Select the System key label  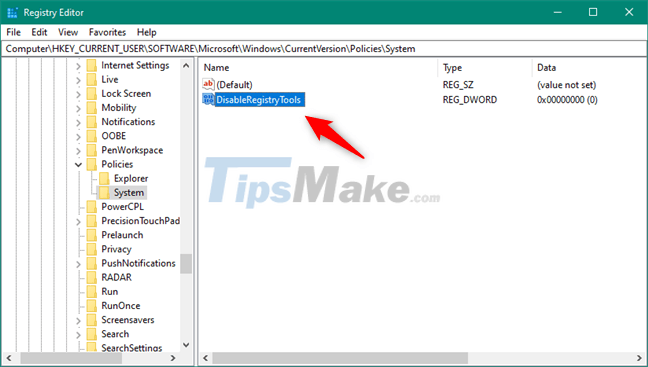tap(129, 193)
